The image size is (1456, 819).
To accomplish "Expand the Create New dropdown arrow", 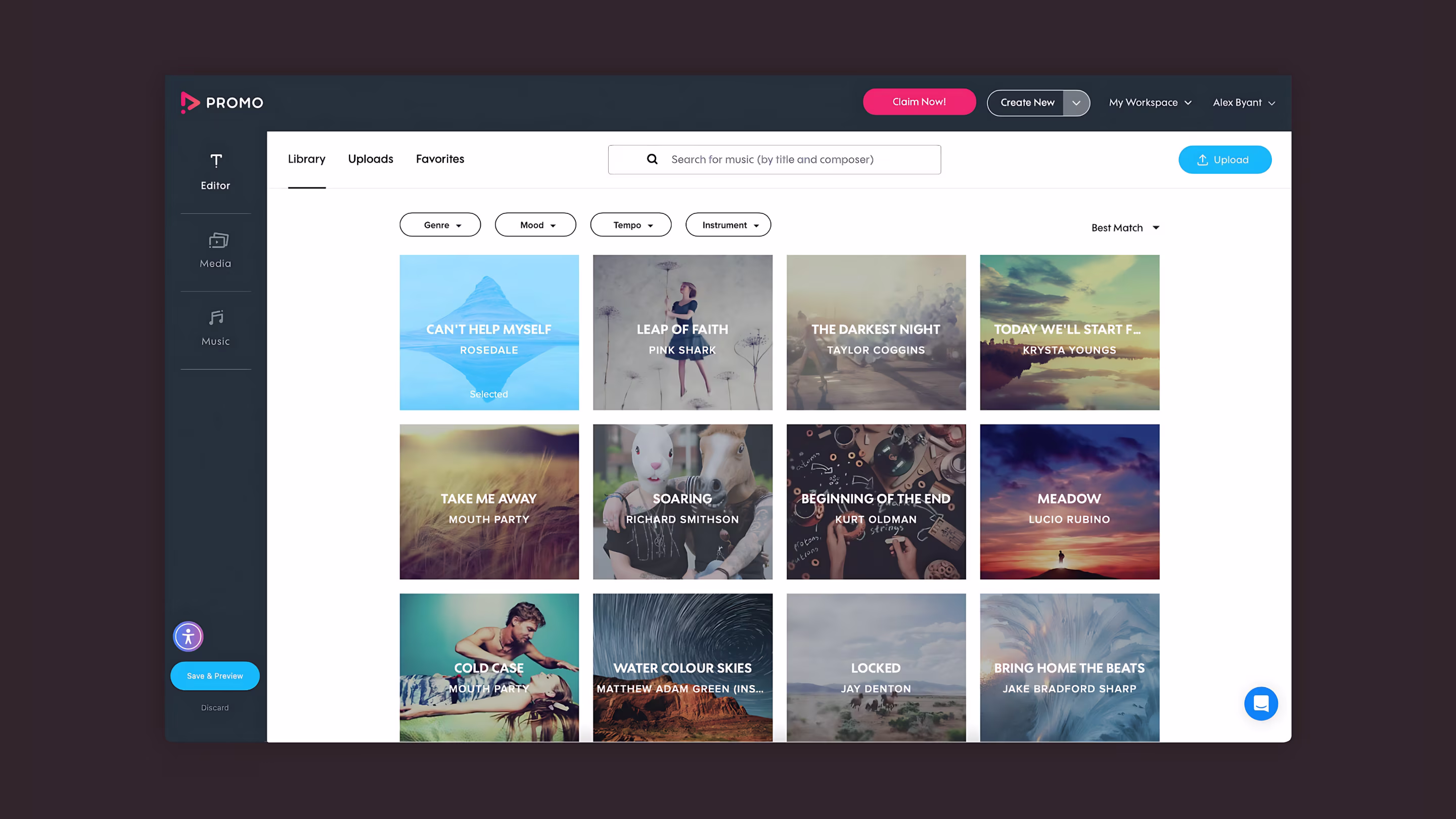I will click(1076, 103).
